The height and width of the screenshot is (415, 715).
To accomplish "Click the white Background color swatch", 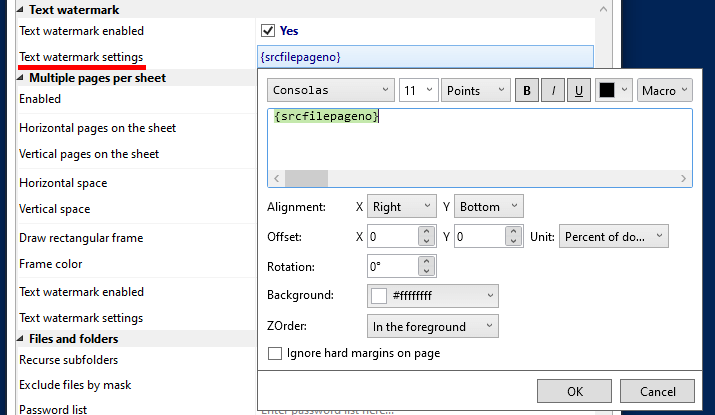I will 379,296.
